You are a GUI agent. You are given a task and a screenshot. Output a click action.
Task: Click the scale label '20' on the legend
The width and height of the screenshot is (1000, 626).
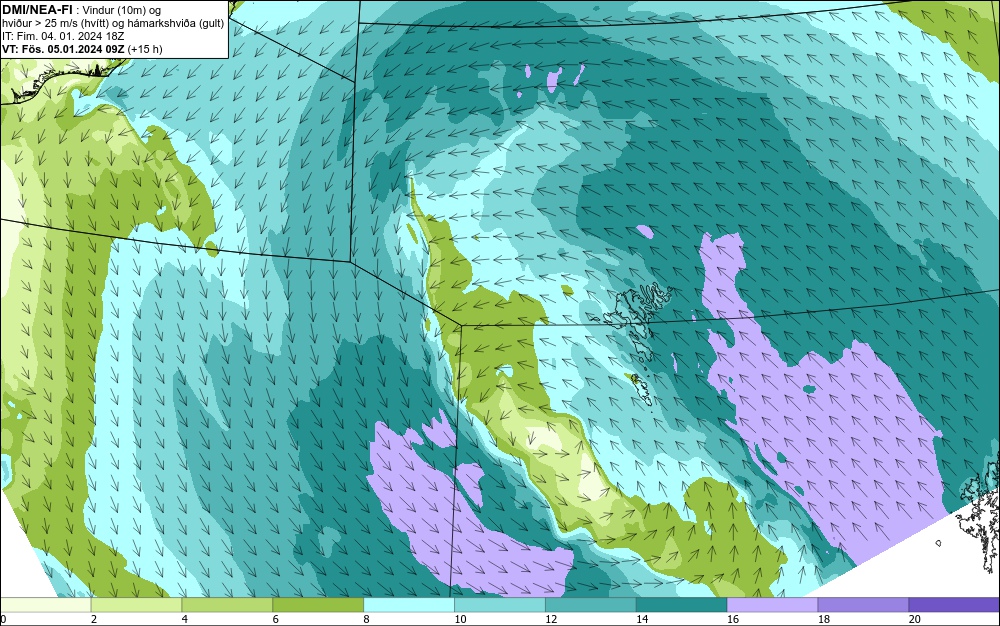915,619
